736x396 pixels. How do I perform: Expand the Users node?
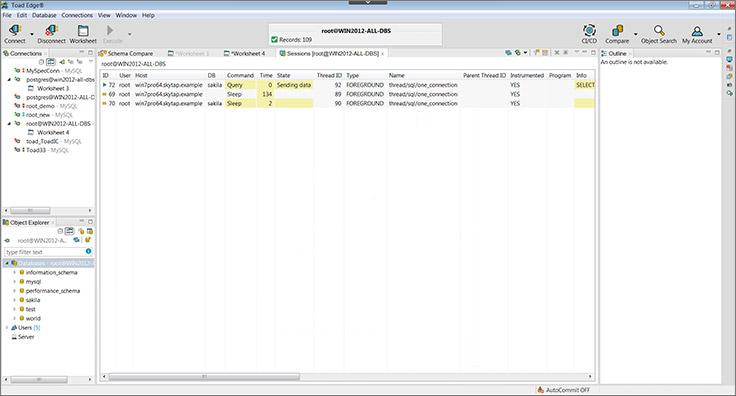7,327
